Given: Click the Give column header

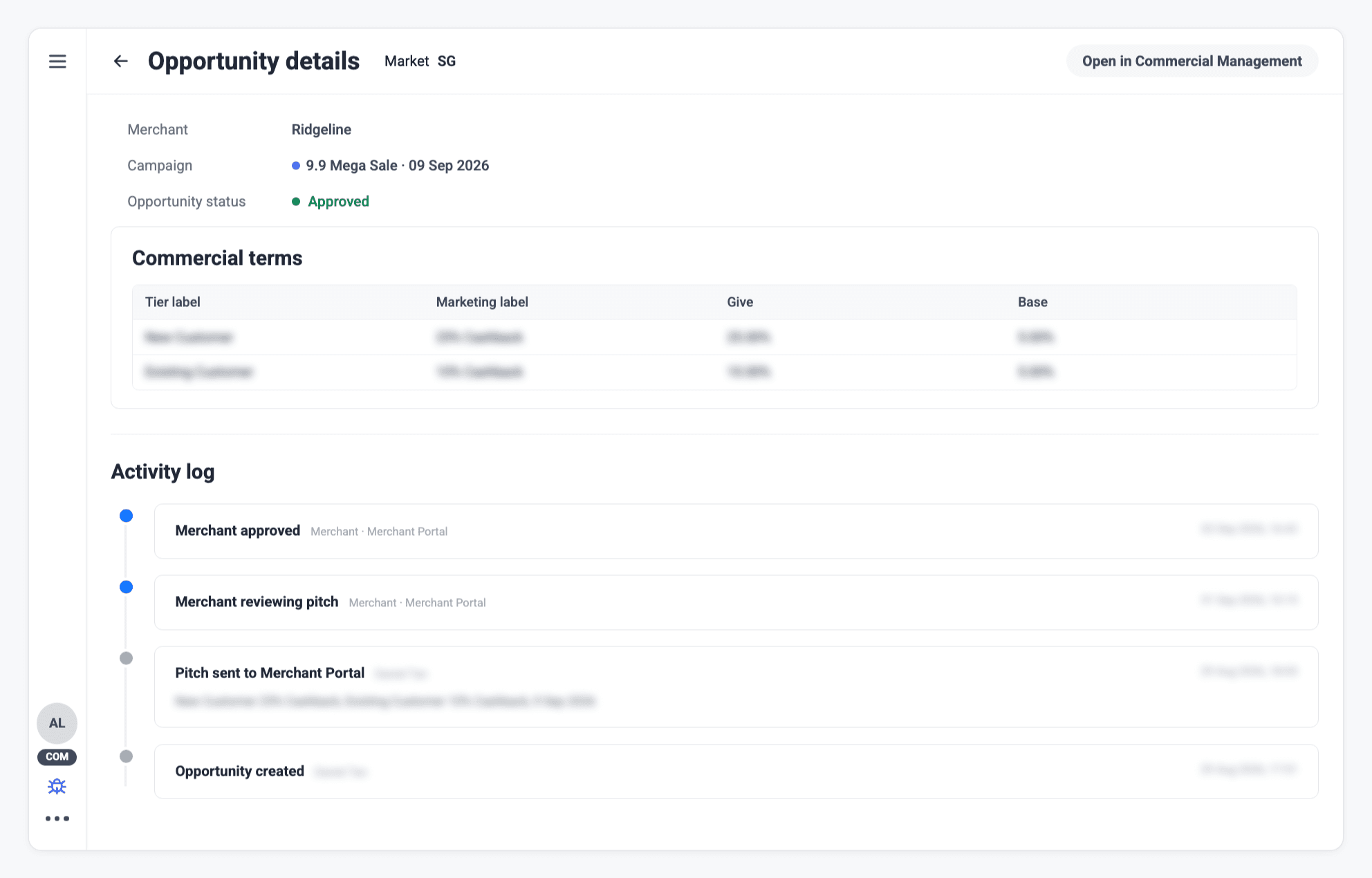Looking at the screenshot, I should pos(740,302).
